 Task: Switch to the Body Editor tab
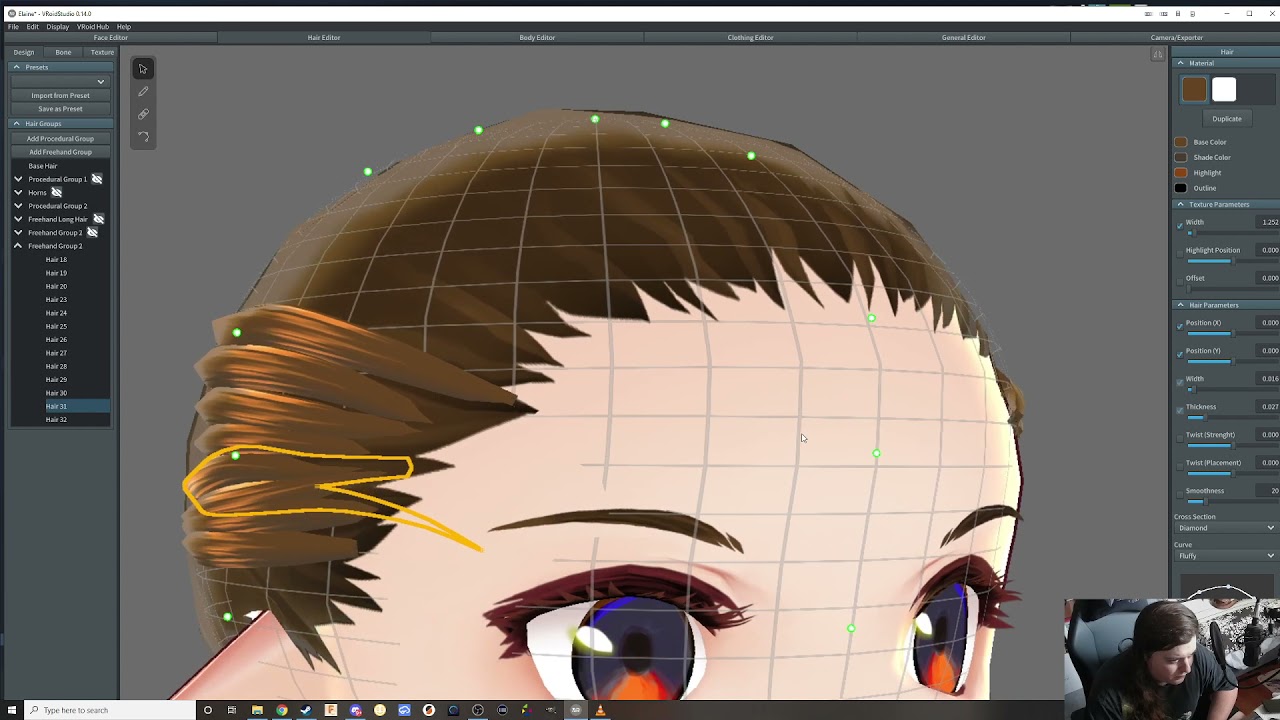537,38
